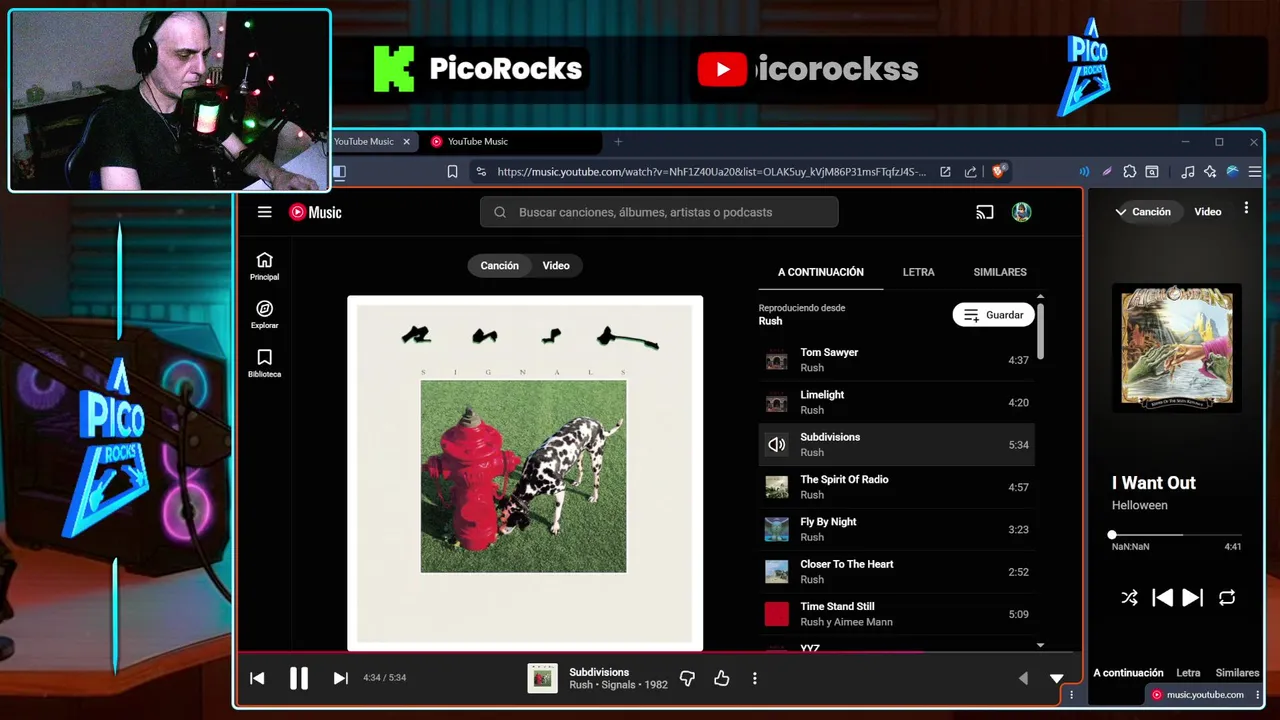Click the left triangle arrow in player bar

point(1023,678)
